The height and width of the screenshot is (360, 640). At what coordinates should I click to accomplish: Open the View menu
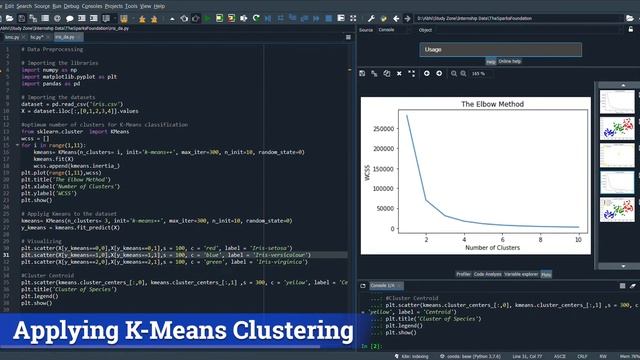(145, 6)
